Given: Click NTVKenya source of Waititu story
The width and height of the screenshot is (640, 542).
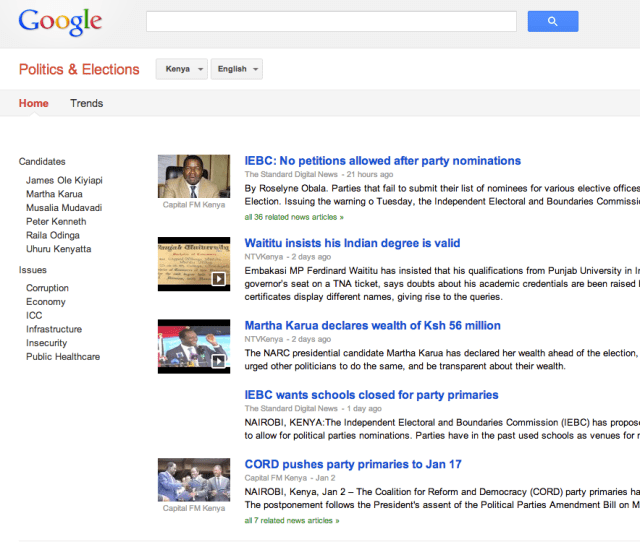Looking at the screenshot, I should 264,257.
